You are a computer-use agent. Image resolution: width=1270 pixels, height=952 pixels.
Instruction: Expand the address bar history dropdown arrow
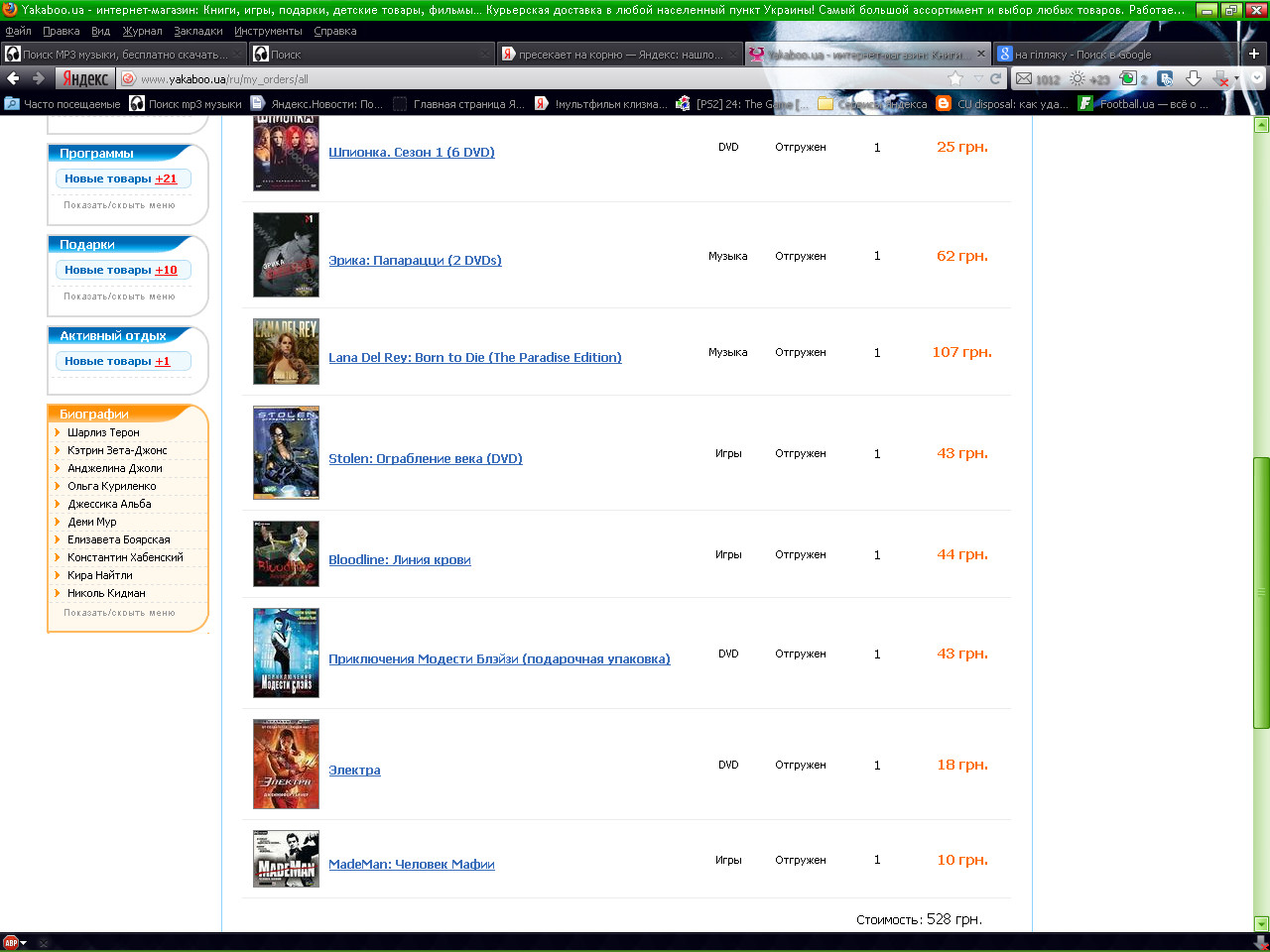[978, 78]
